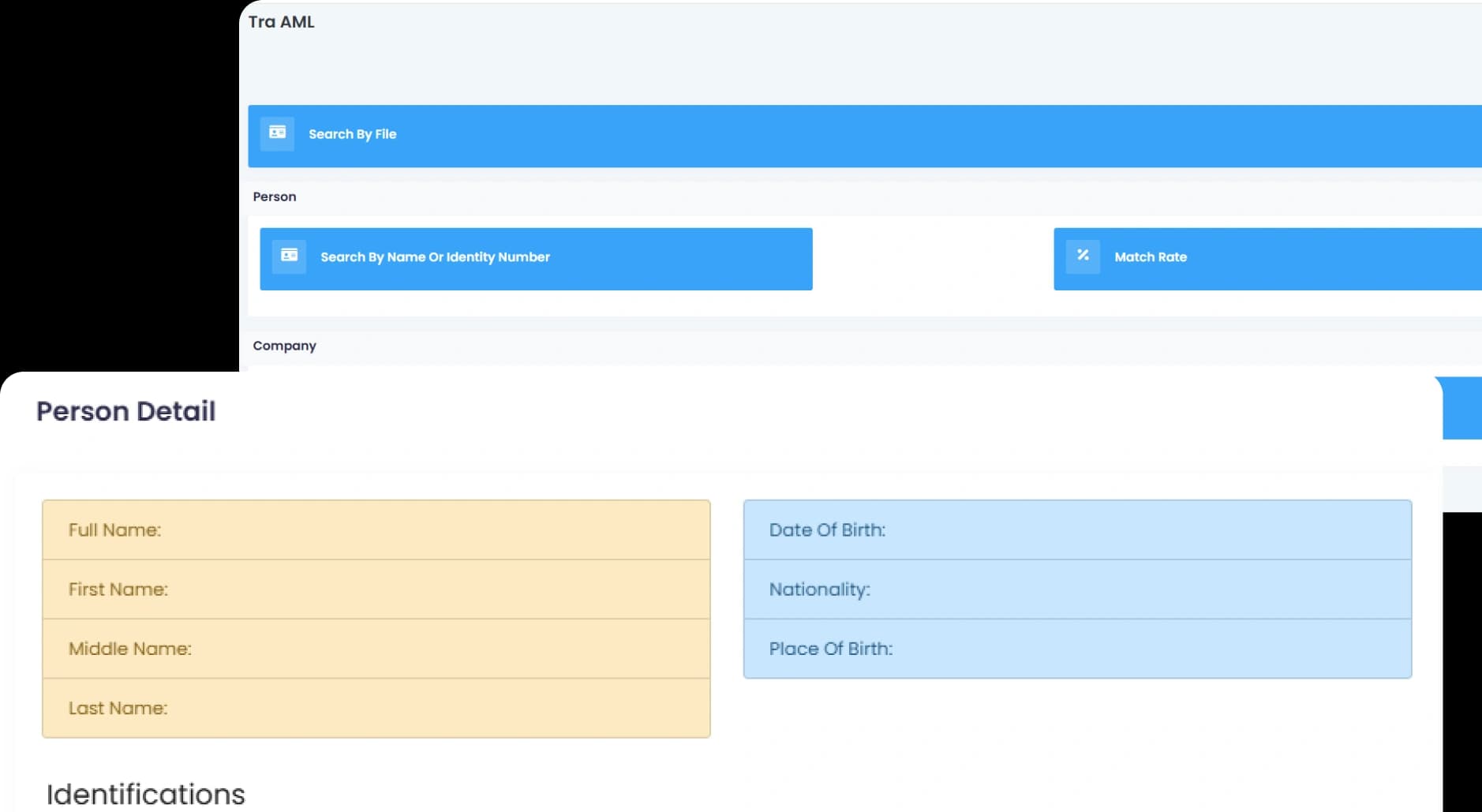
Task: Click the Identifications section heading
Action: coord(146,794)
